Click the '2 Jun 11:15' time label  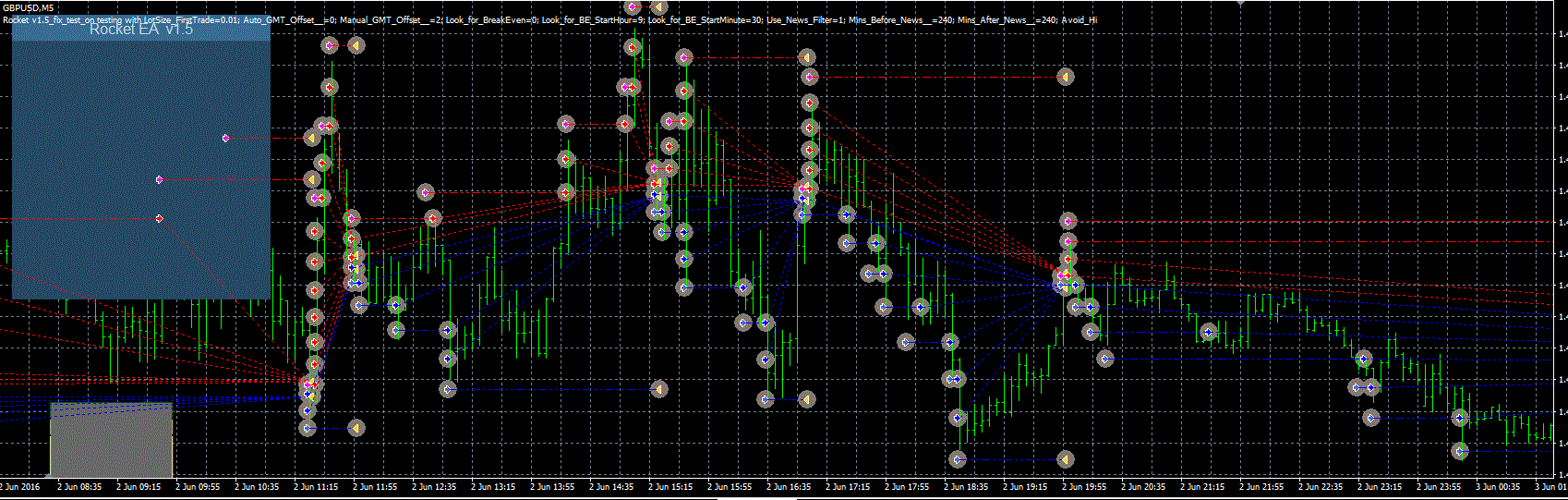[316, 486]
